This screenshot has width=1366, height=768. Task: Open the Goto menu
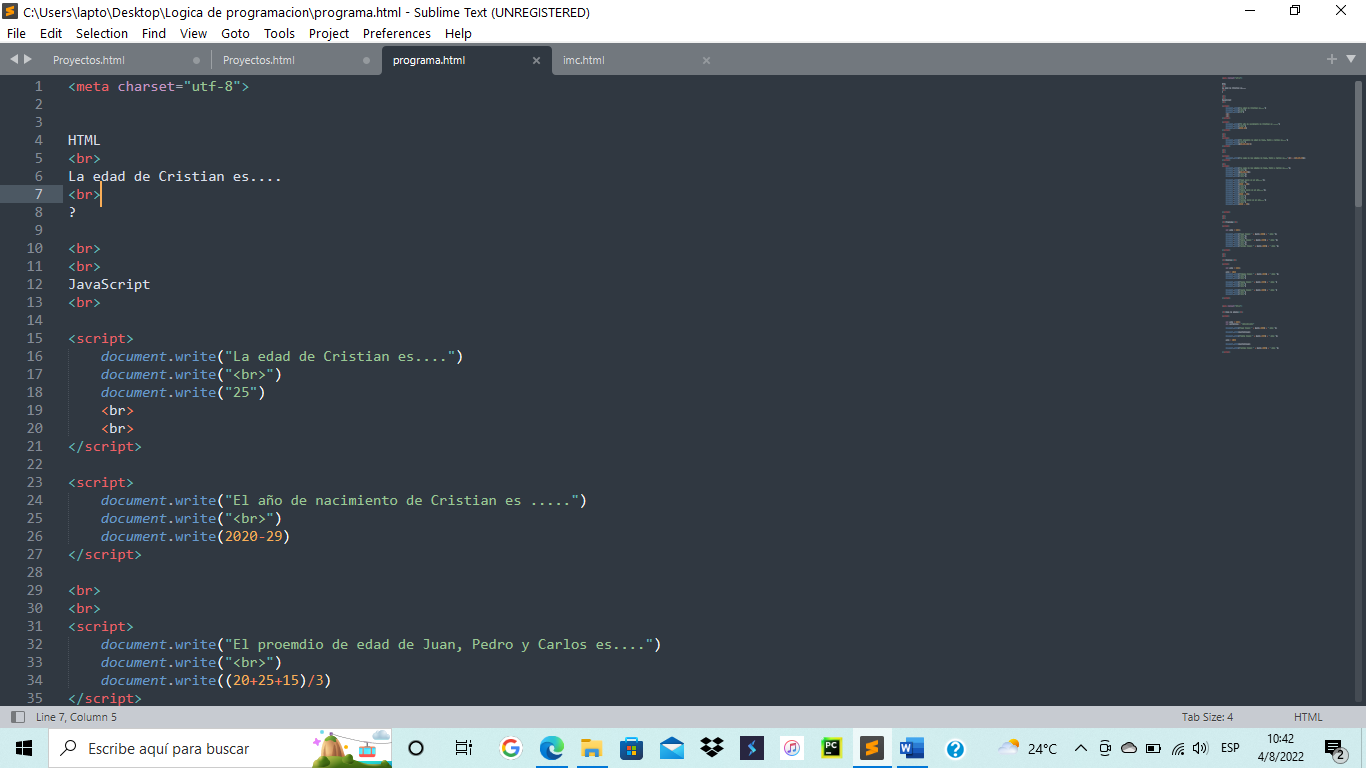pyautogui.click(x=235, y=33)
